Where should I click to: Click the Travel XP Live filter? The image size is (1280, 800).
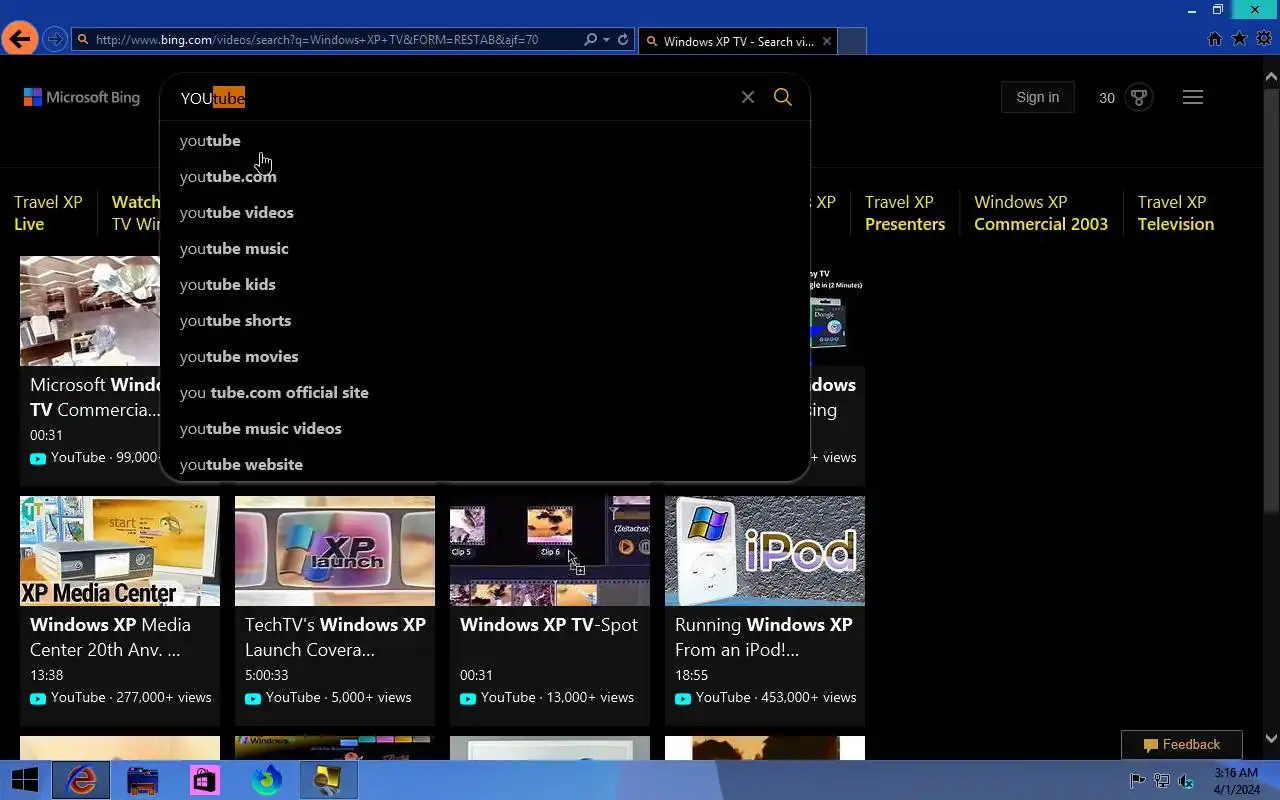point(48,213)
